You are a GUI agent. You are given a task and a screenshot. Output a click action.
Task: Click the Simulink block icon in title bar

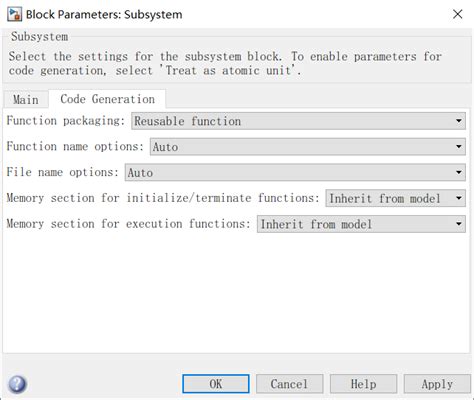[14, 14]
